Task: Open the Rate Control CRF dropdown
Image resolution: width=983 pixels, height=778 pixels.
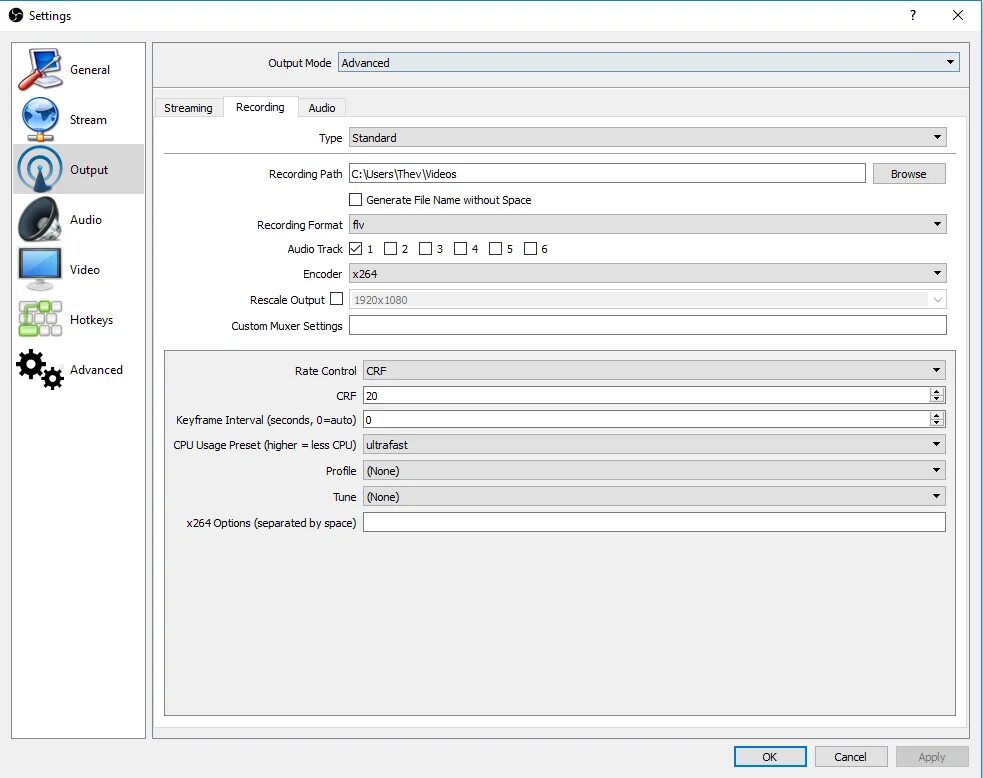Action: point(654,371)
